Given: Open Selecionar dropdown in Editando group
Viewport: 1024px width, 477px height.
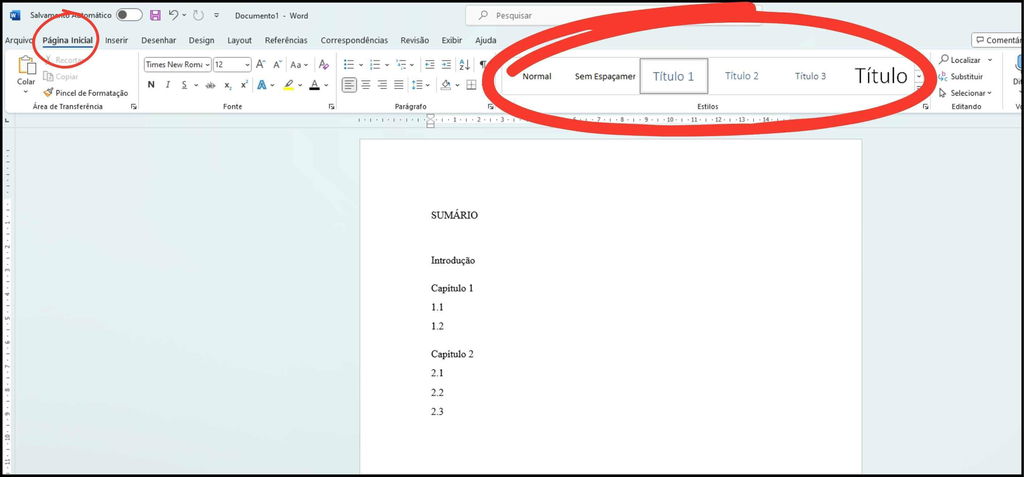Looking at the screenshot, I should click(x=965, y=93).
